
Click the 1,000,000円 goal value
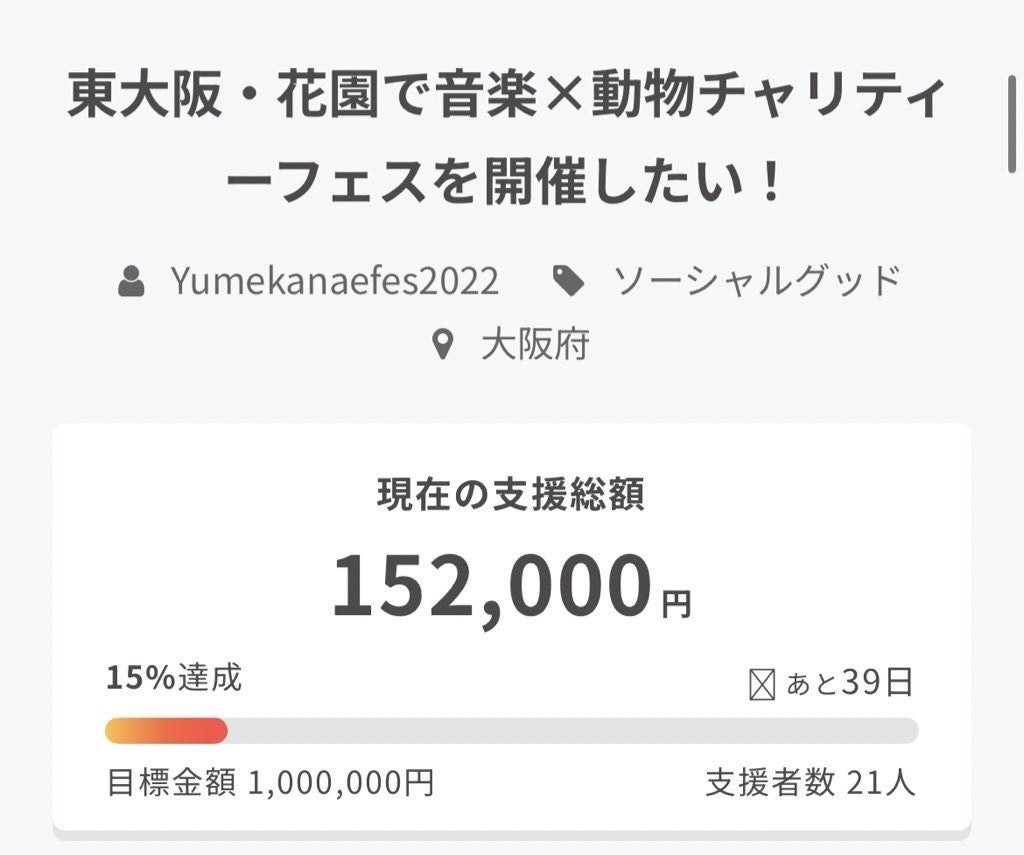coord(340,782)
